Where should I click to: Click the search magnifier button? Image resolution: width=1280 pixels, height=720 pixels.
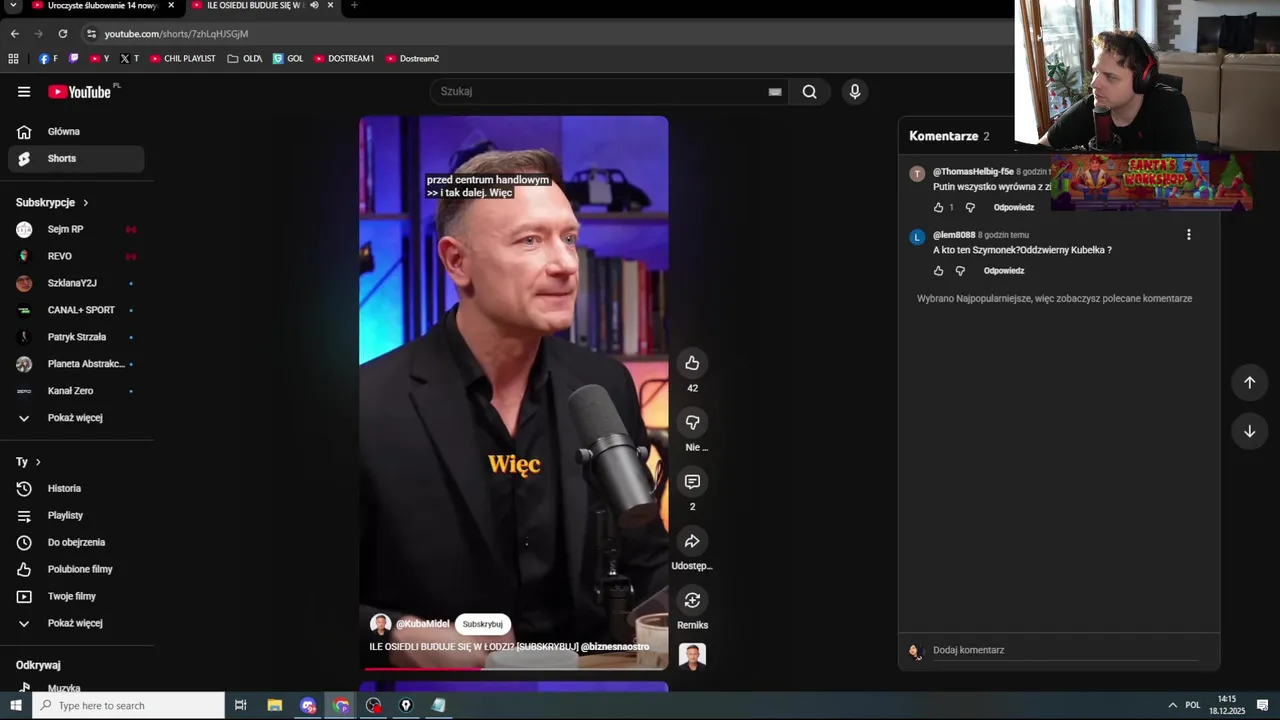click(x=809, y=92)
